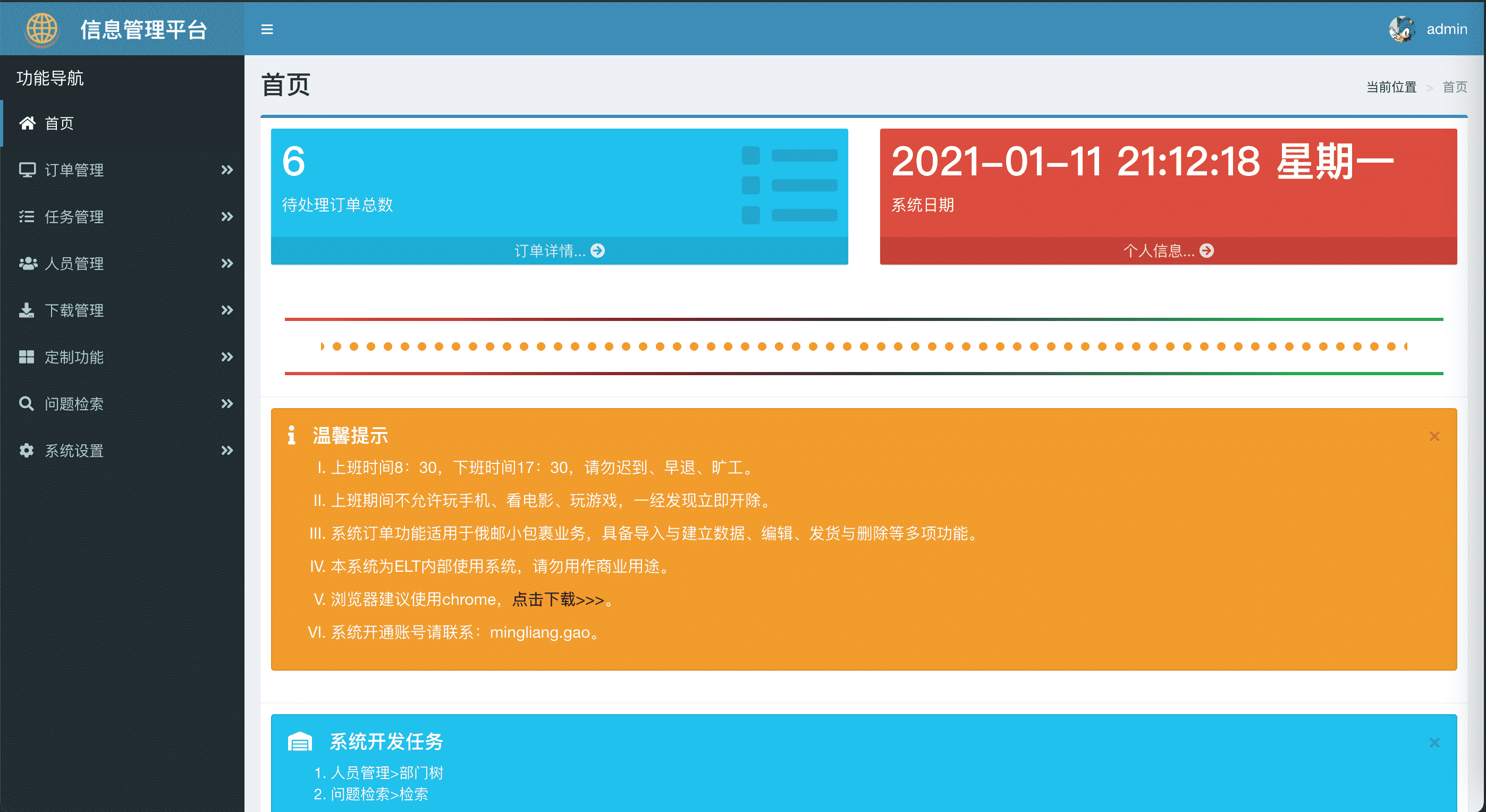Image resolution: width=1486 pixels, height=812 pixels.
Task: Click the magnifier icon beside 问题检索
Action: [x=27, y=403]
